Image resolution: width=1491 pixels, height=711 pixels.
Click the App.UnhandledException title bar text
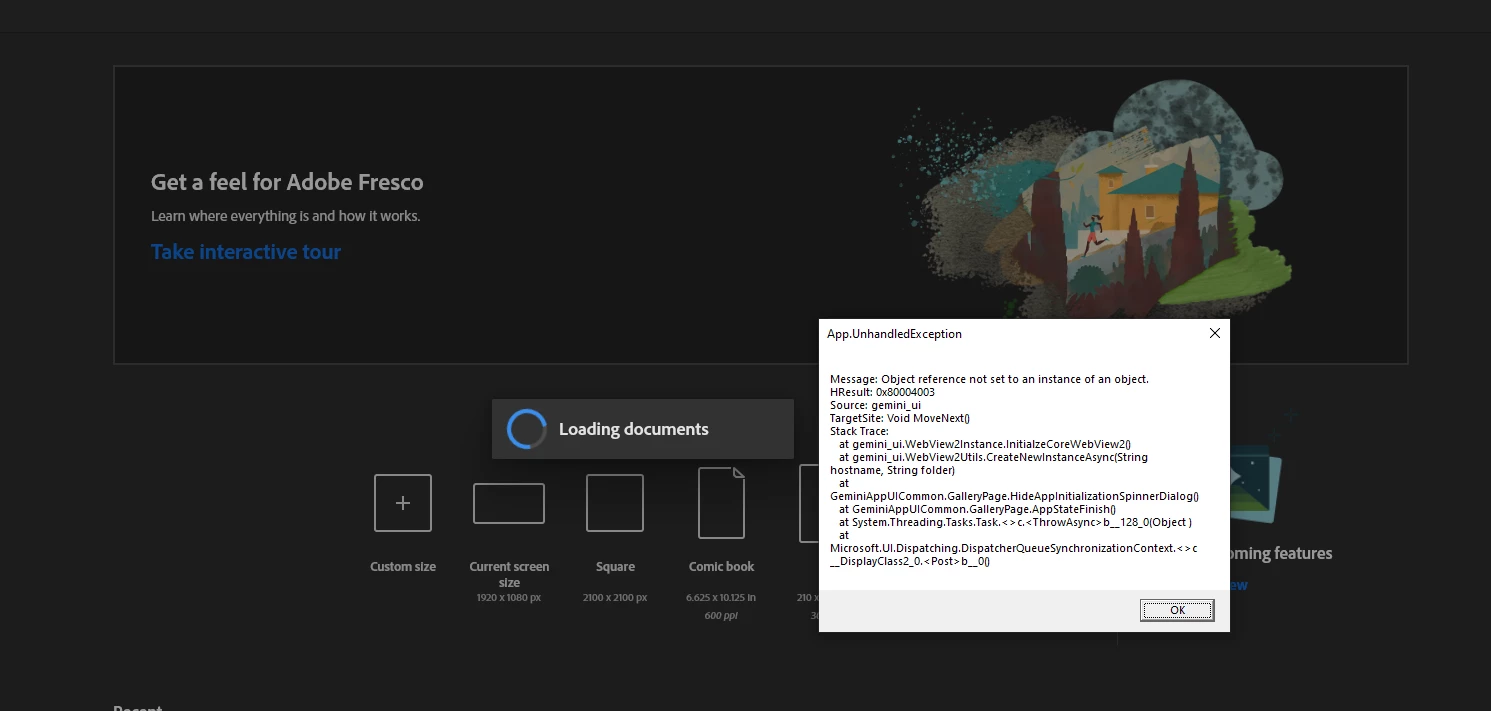(894, 334)
